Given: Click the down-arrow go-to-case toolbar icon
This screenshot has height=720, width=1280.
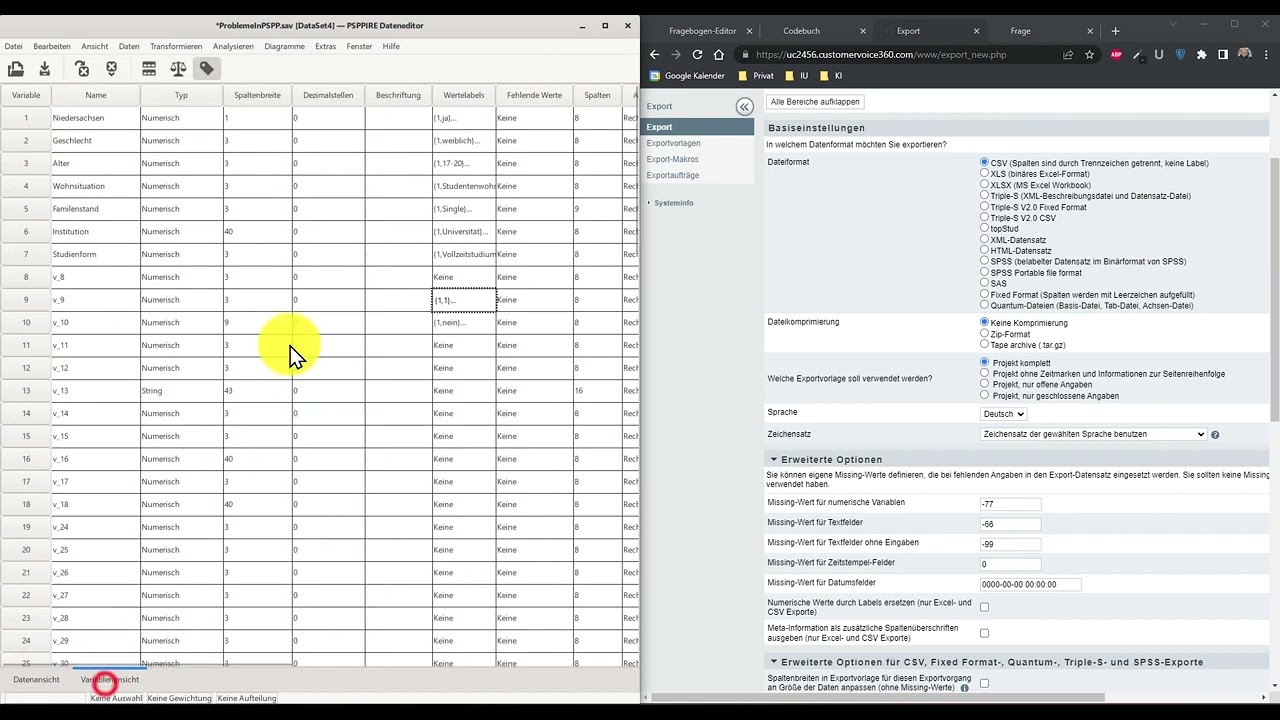Looking at the screenshot, I should point(112,69).
